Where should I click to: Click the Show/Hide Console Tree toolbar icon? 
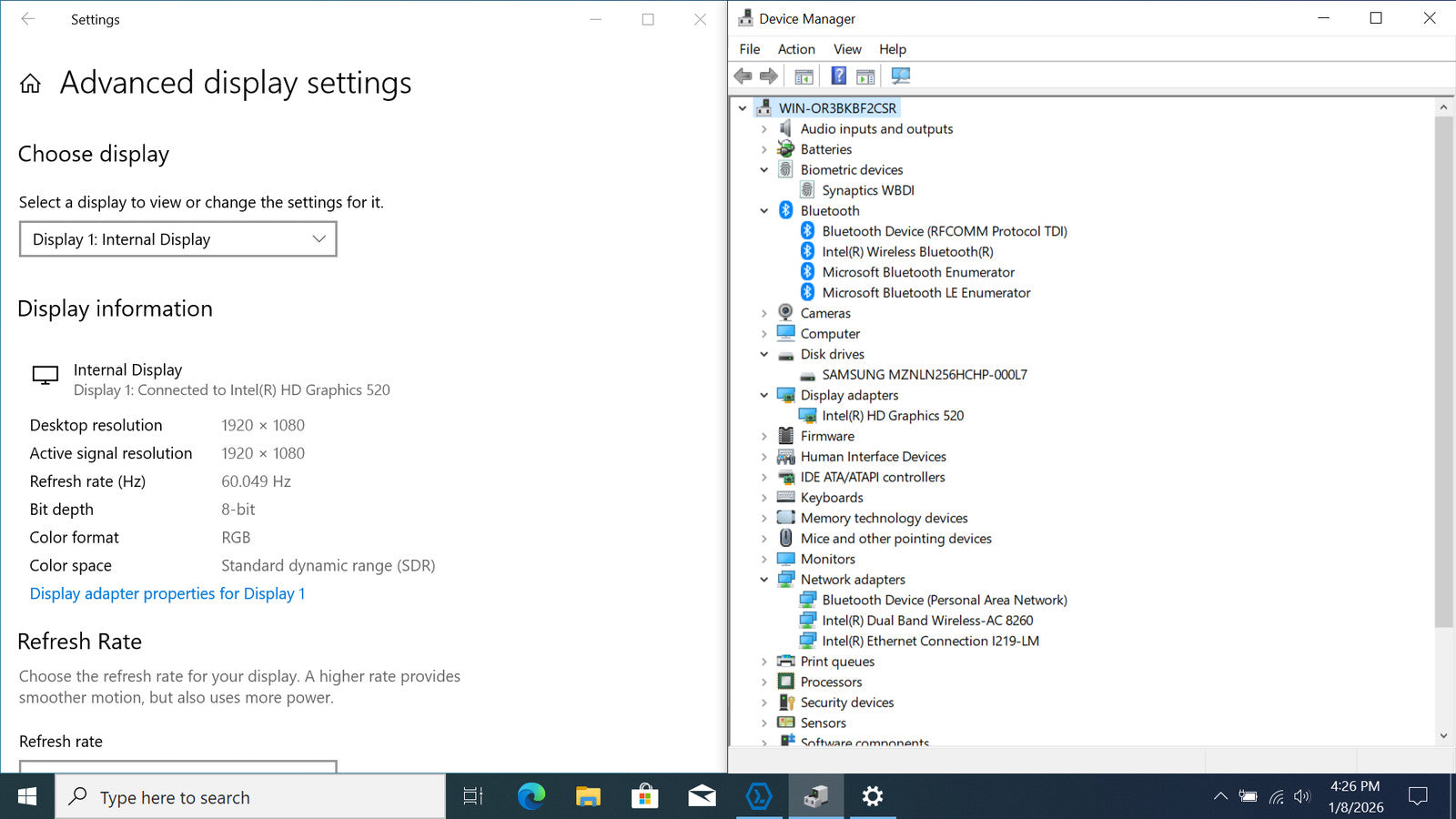click(804, 76)
